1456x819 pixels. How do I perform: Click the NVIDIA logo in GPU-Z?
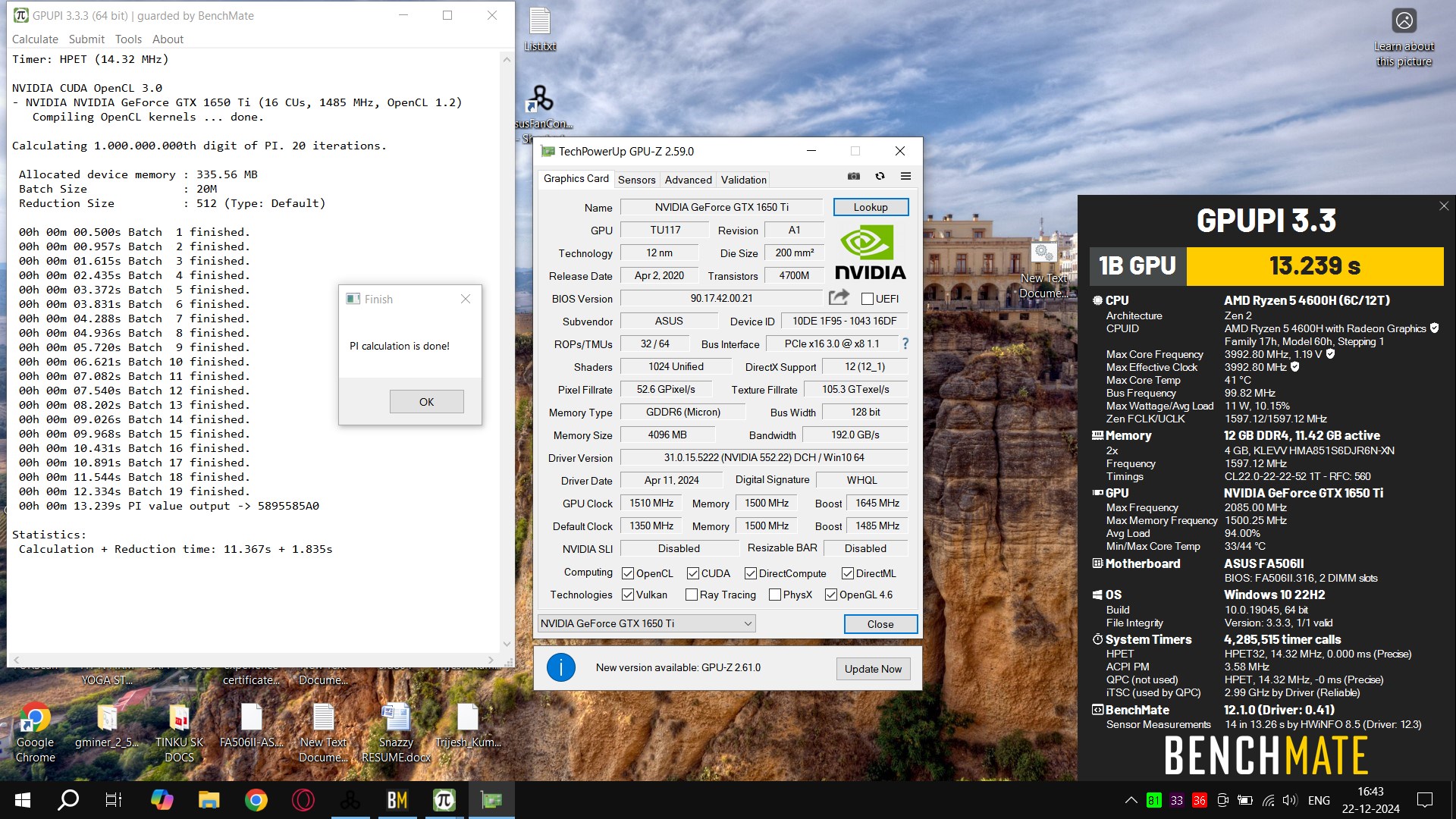pyautogui.click(x=870, y=252)
